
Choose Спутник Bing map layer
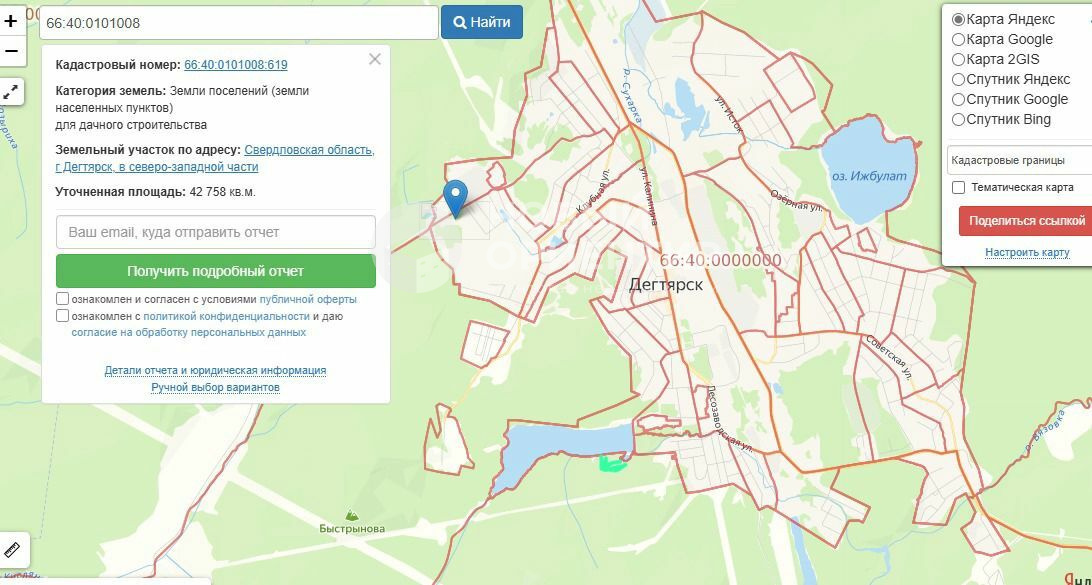[958, 119]
